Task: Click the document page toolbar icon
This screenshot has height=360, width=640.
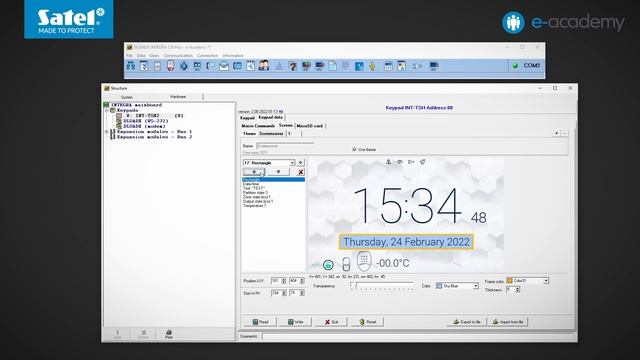Action: [332, 66]
